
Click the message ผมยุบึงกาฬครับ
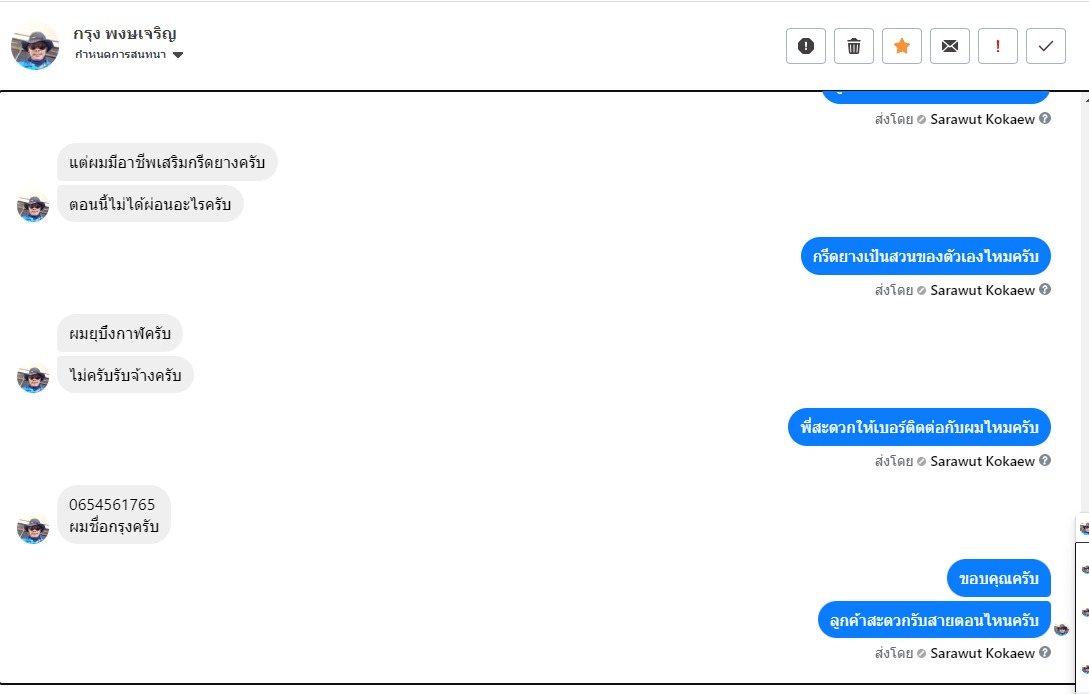coord(120,333)
